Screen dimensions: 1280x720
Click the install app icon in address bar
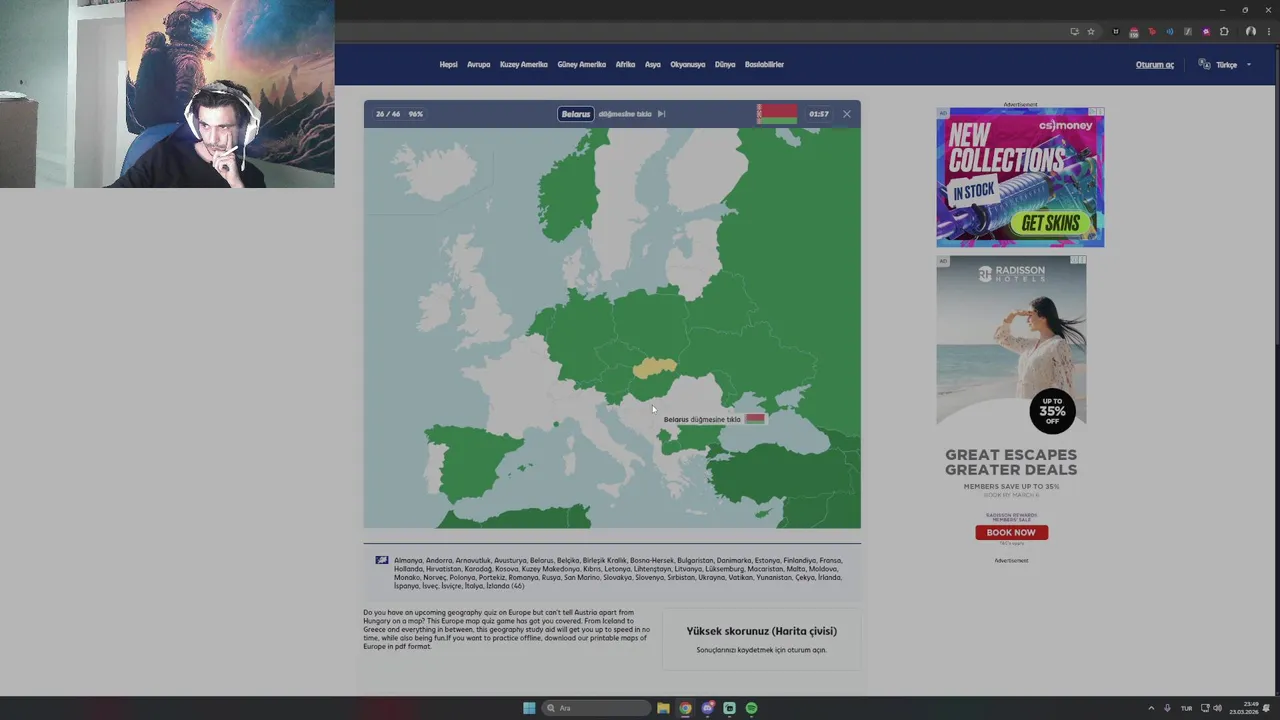[x=1075, y=31]
